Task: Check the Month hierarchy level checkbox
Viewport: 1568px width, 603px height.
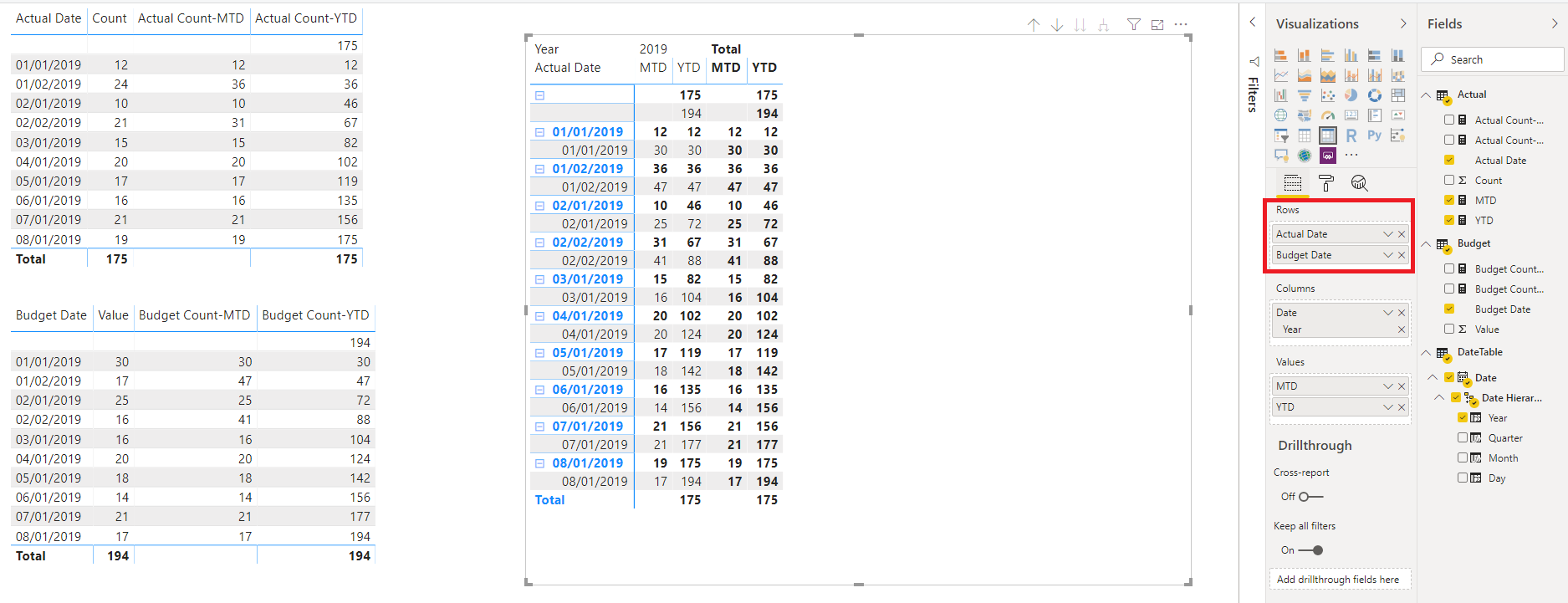Action: tap(1463, 457)
